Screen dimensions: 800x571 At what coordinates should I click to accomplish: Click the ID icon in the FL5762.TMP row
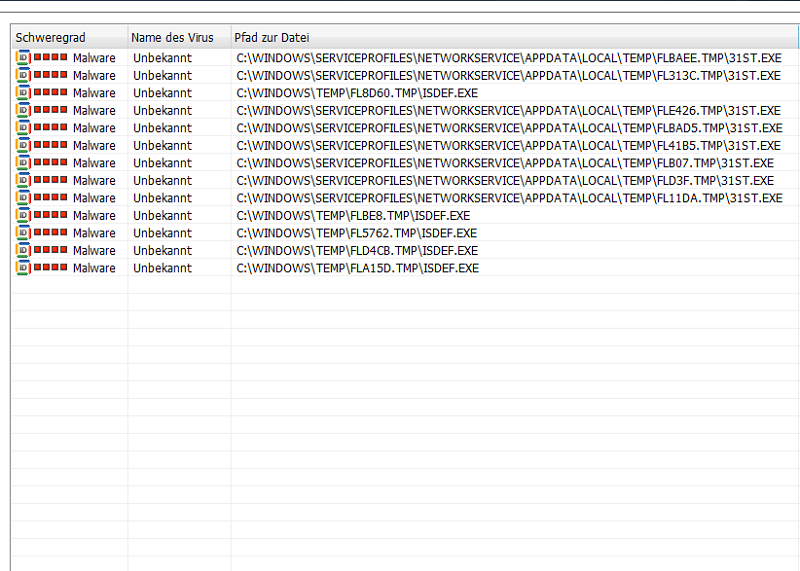[x=23, y=233]
